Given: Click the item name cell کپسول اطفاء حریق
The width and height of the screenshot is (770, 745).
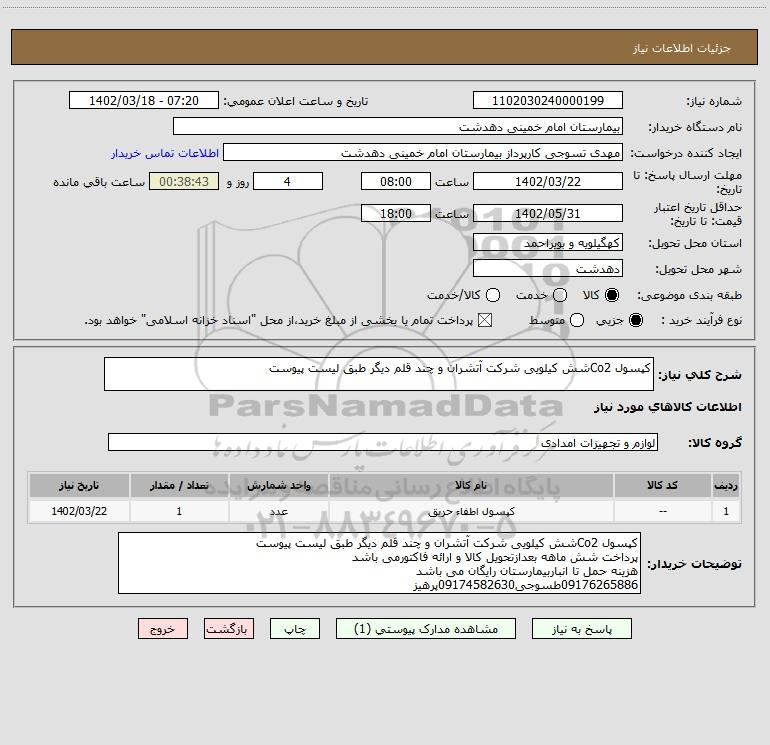Looking at the screenshot, I should pos(471,511).
